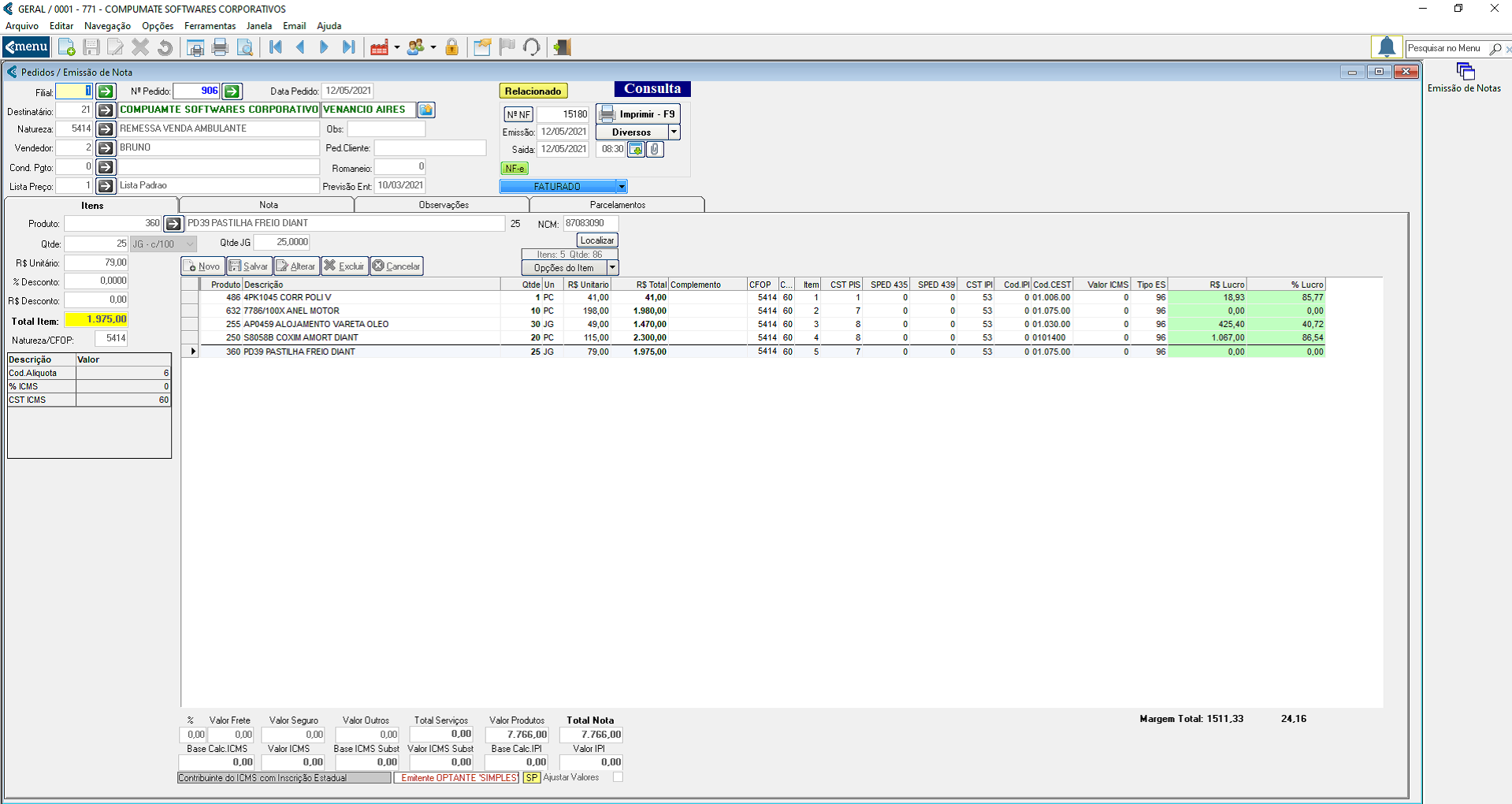This screenshot has height=804, width=1512.
Task: Toggle the Ajustar Valores checkbox
Action: coord(618,777)
